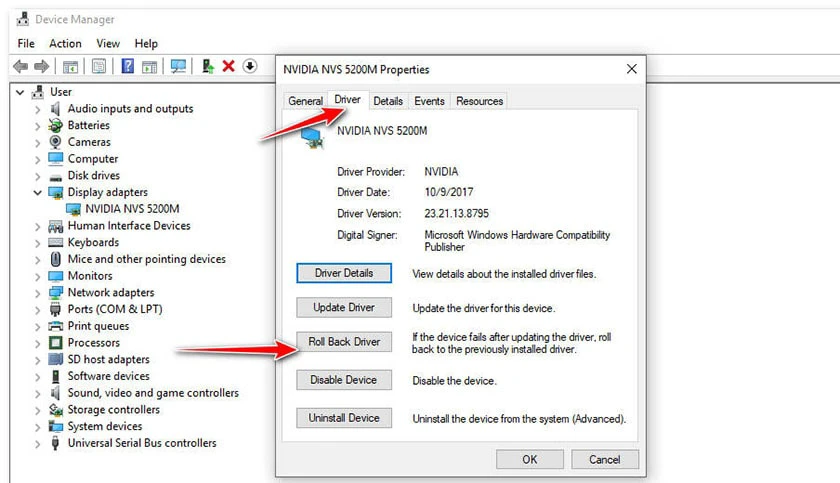
Task: Click driver version 23.21.13.8795 text
Action: tap(456, 213)
